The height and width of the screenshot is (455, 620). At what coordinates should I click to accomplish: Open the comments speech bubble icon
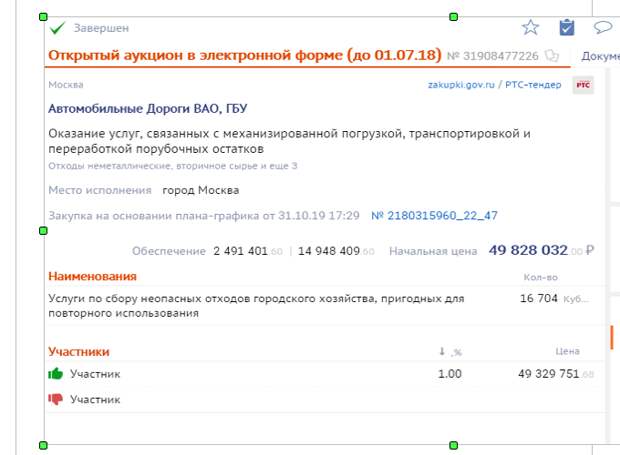tap(603, 27)
